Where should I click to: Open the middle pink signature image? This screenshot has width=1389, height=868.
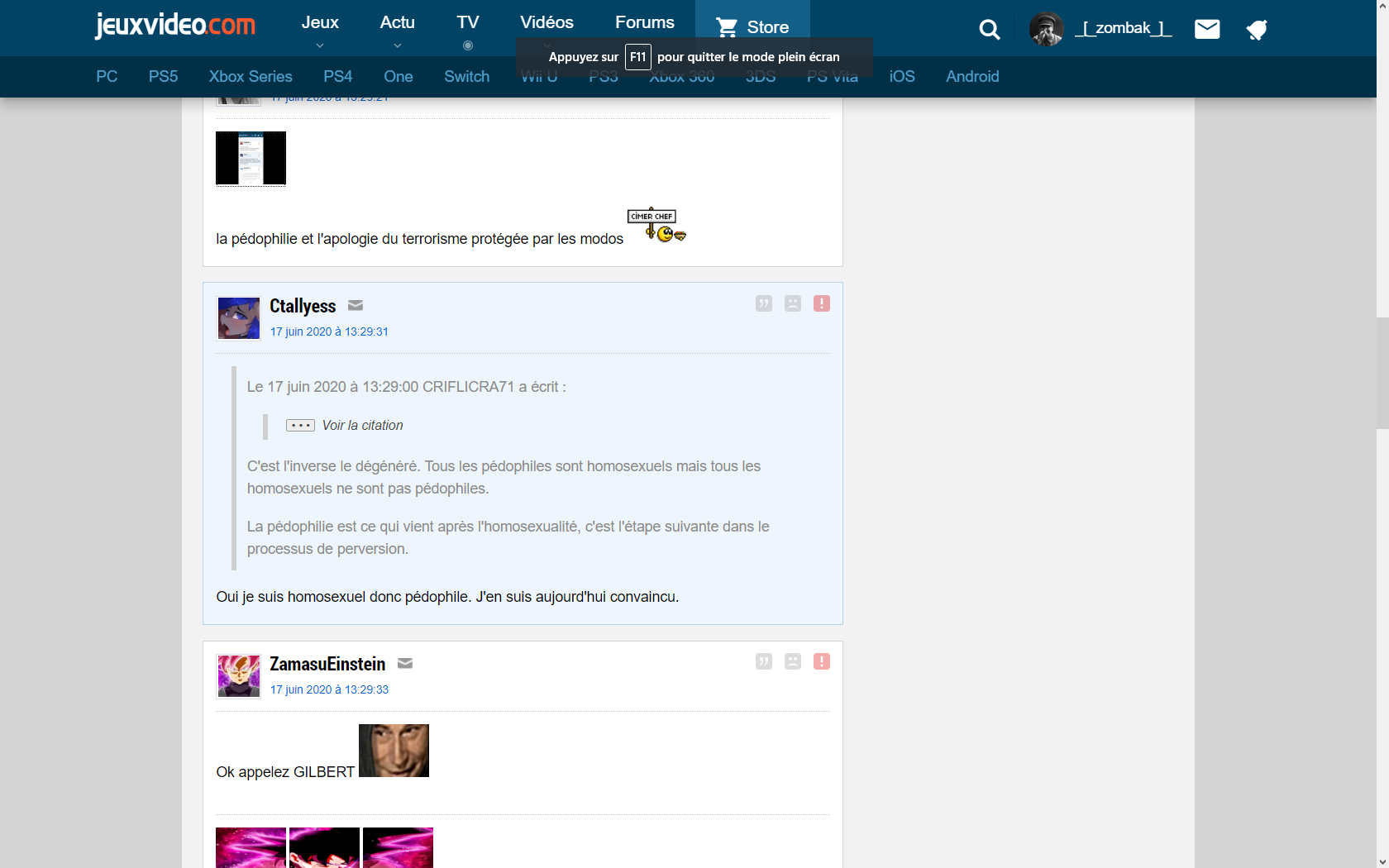click(324, 847)
